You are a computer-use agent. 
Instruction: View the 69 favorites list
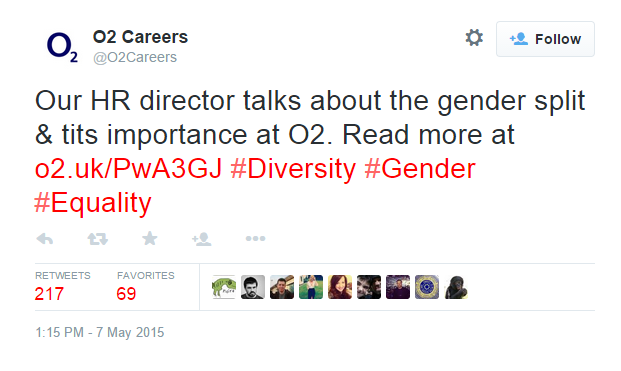(x=145, y=287)
